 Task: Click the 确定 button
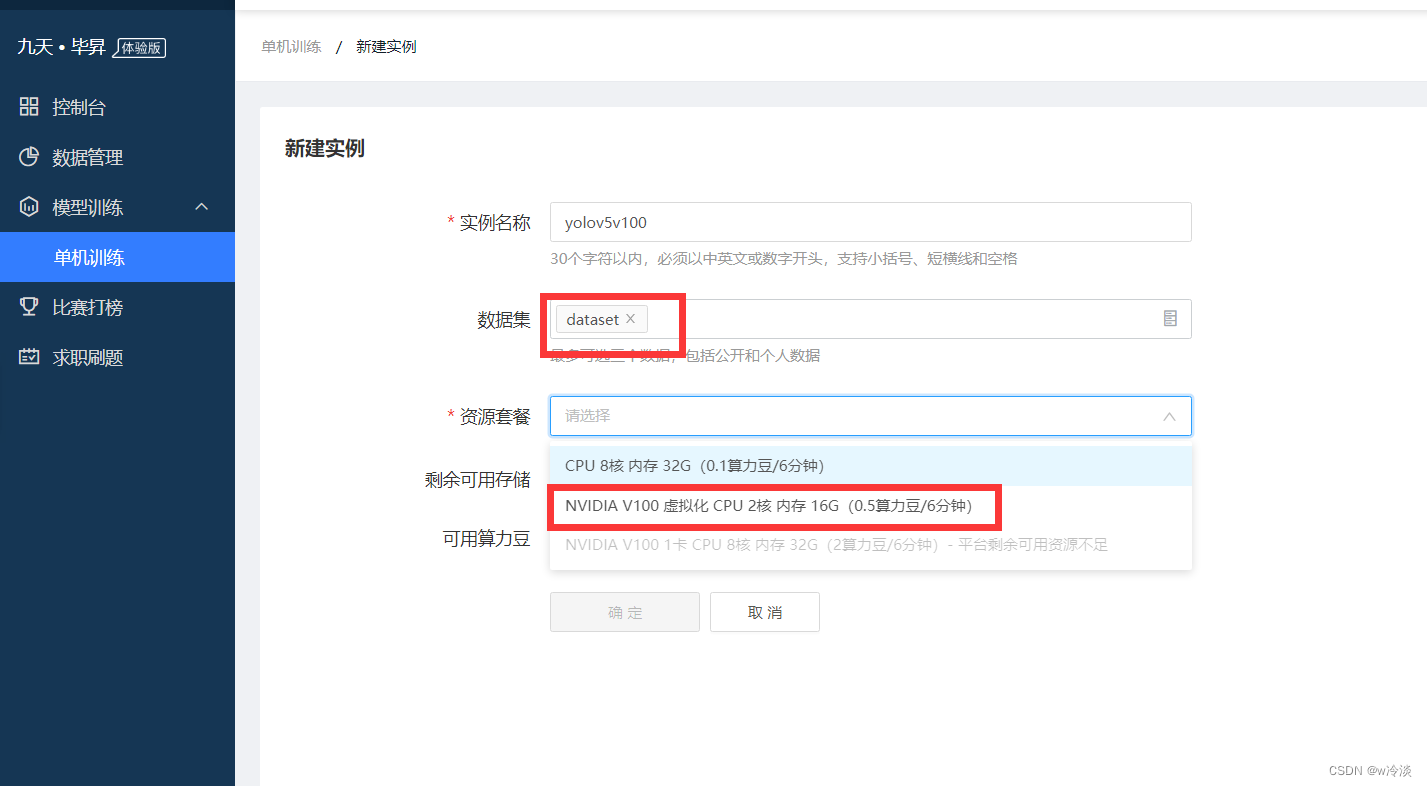[x=625, y=612]
